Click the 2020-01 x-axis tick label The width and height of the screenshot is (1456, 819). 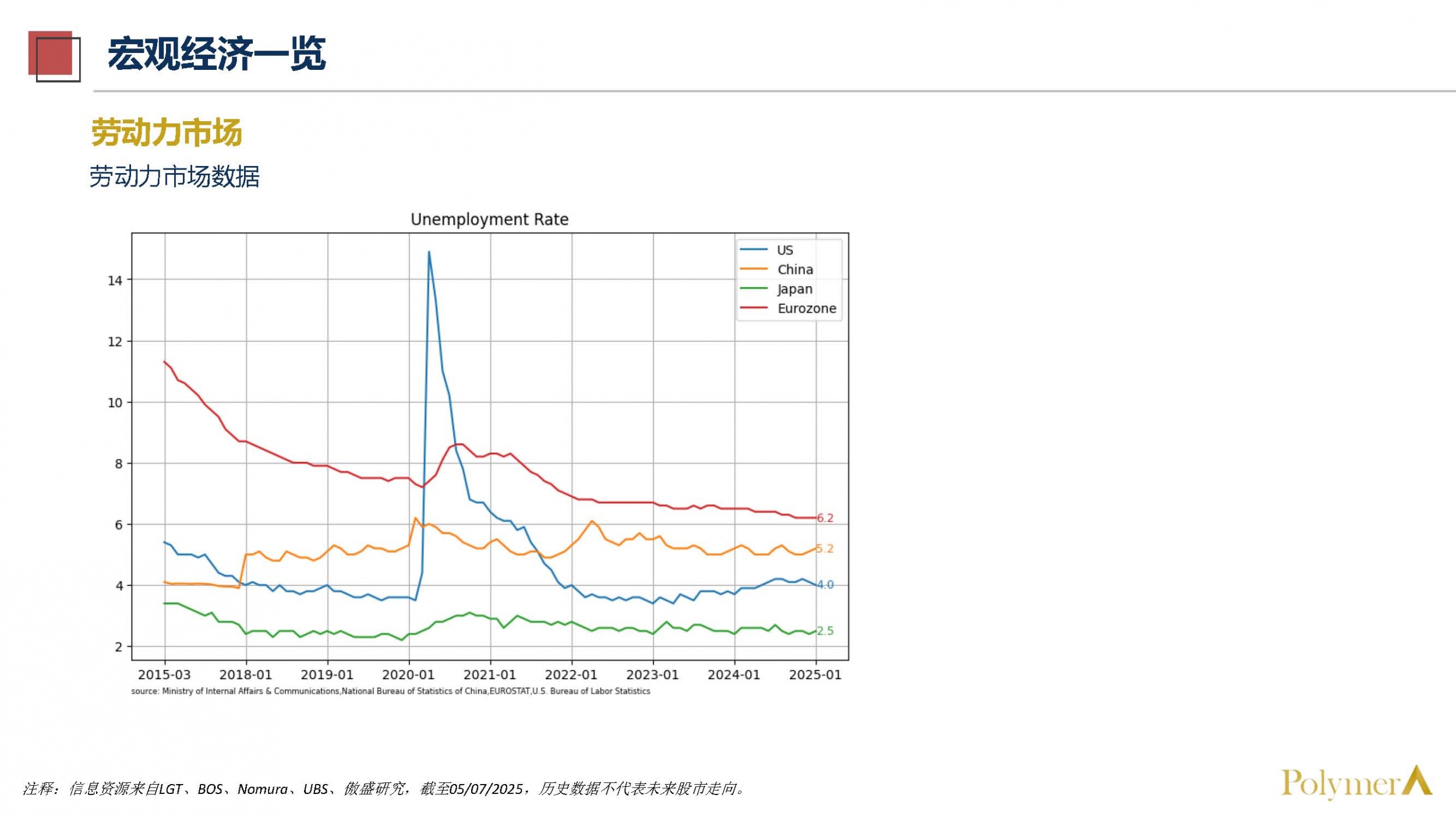click(x=408, y=675)
